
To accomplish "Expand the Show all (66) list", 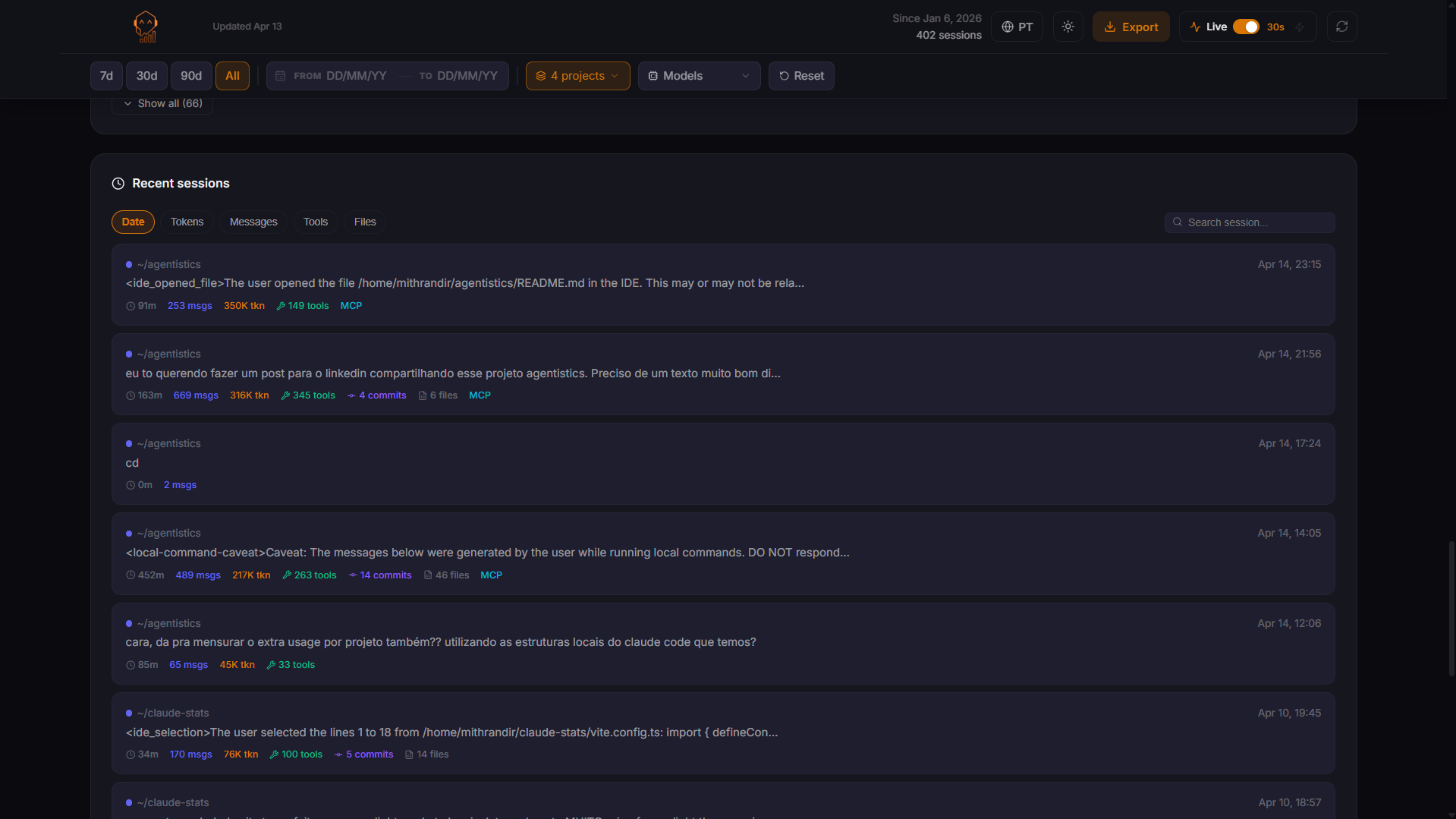I will [x=162, y=104].
